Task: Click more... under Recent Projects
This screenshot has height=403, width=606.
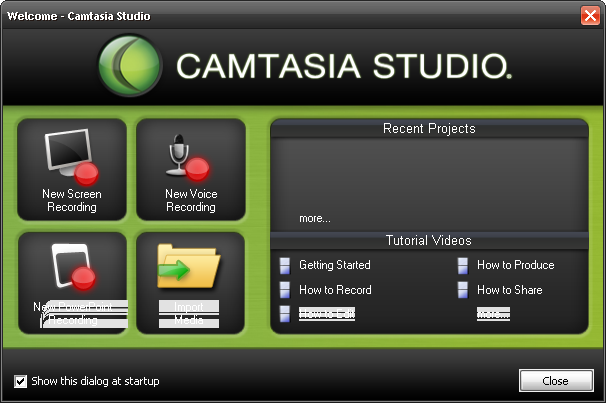Action: coord(315,218)
